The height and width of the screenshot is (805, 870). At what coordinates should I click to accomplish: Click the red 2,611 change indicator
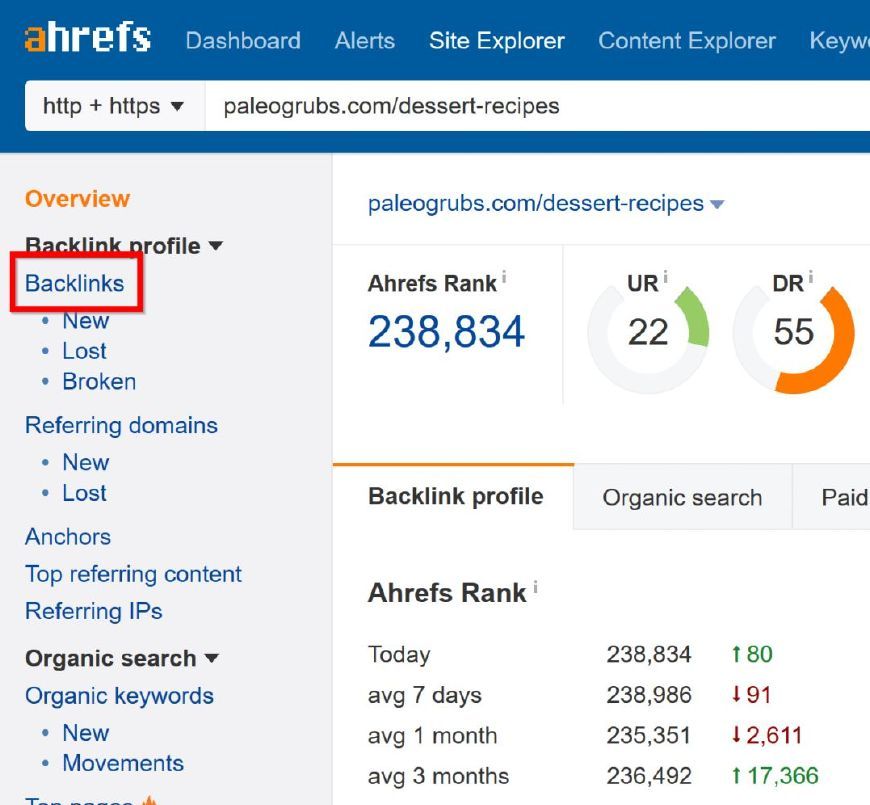click(767, 736)
